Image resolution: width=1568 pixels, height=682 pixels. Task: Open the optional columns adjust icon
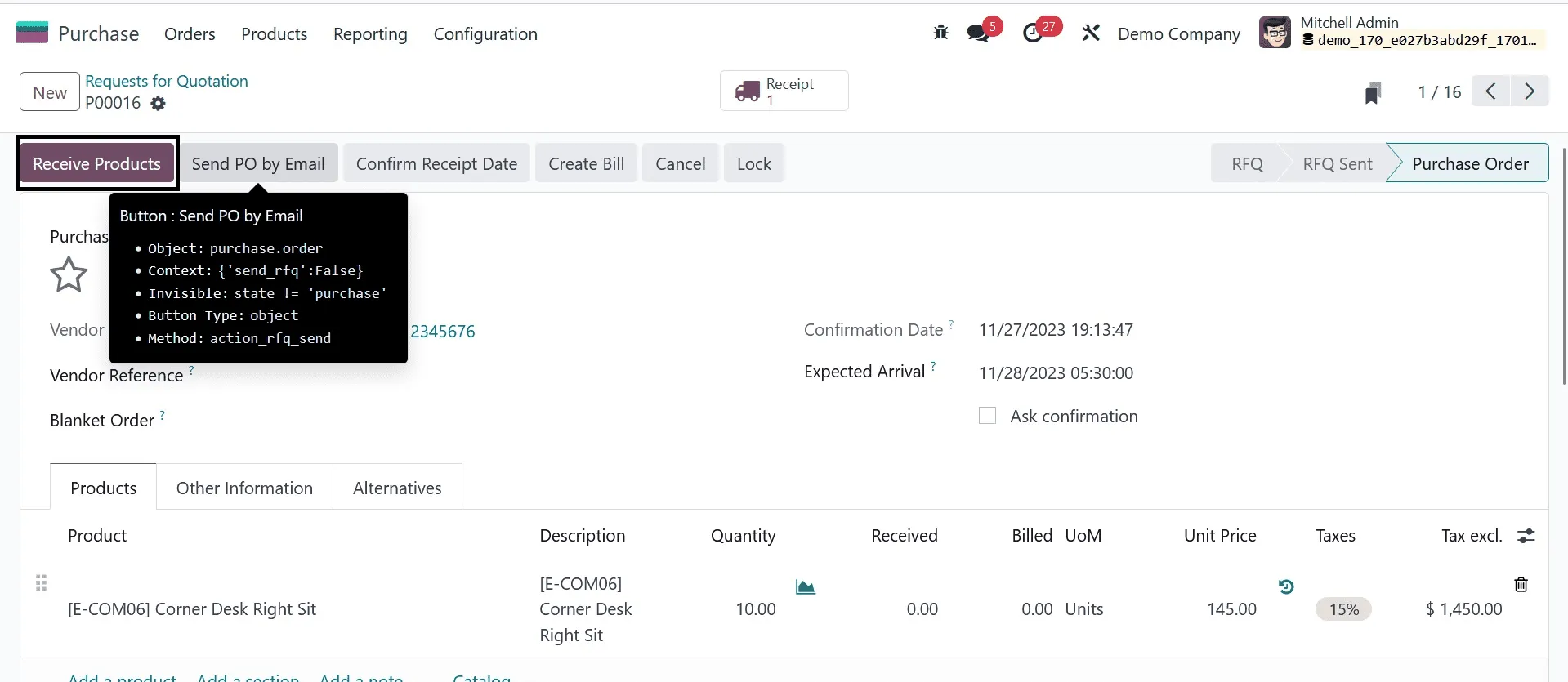tap(1526, 536)
